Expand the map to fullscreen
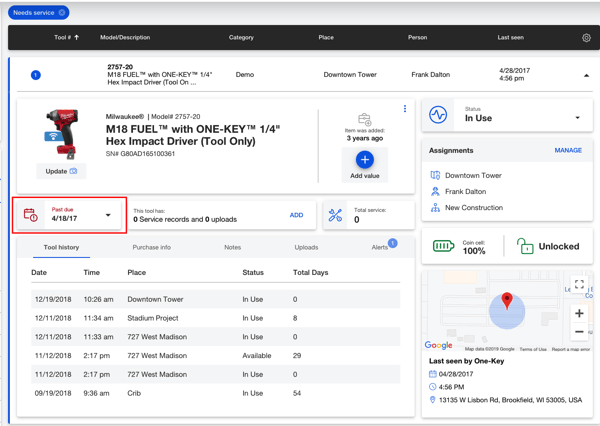The width and height of the screenshot is (600, 426). click(x=579, y=284)
